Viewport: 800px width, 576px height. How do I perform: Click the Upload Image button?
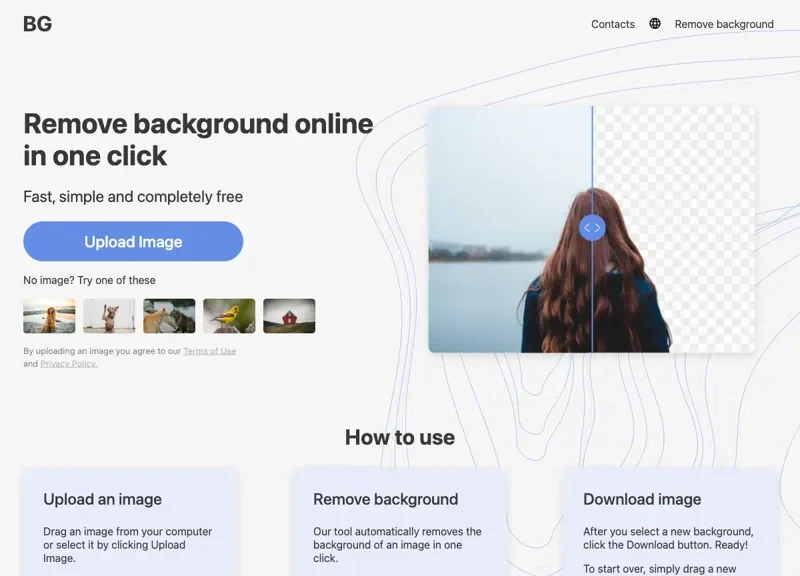pos(133,241)
